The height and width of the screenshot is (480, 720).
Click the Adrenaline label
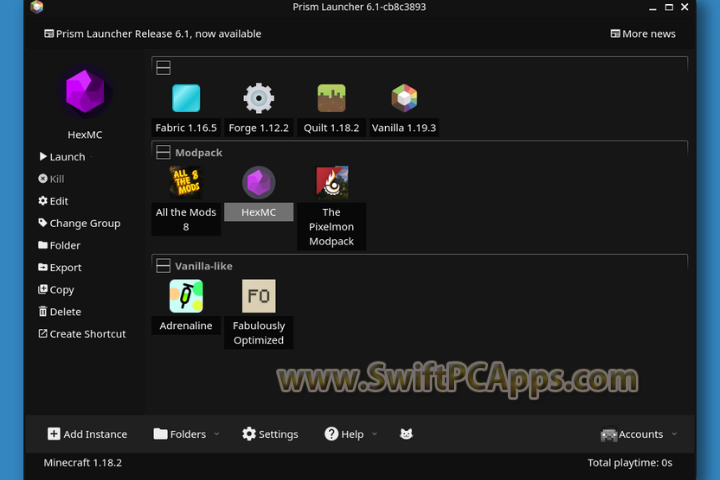coord(186,326)
